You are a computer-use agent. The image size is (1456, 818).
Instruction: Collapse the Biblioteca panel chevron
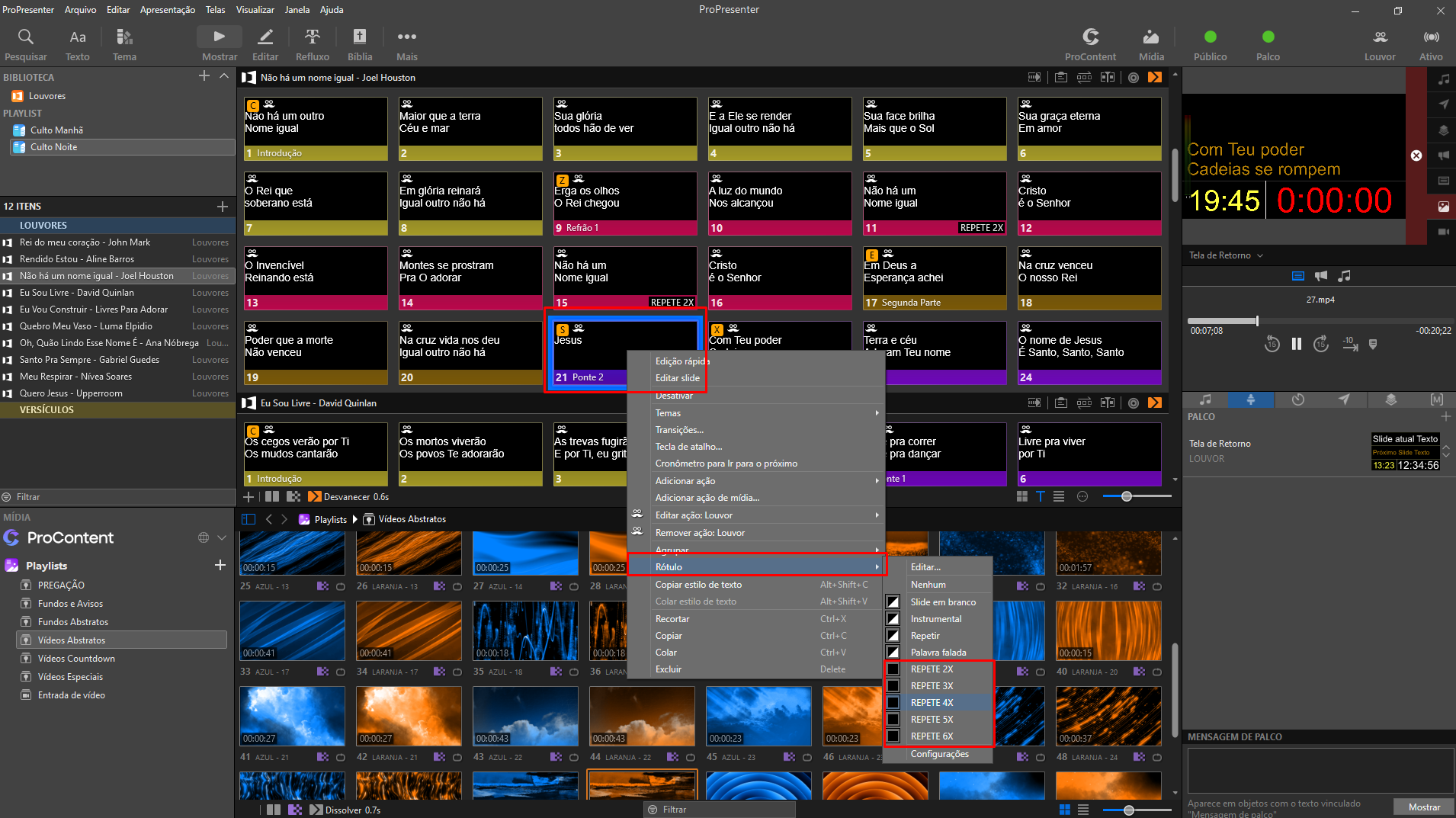(x=223, y=76)
